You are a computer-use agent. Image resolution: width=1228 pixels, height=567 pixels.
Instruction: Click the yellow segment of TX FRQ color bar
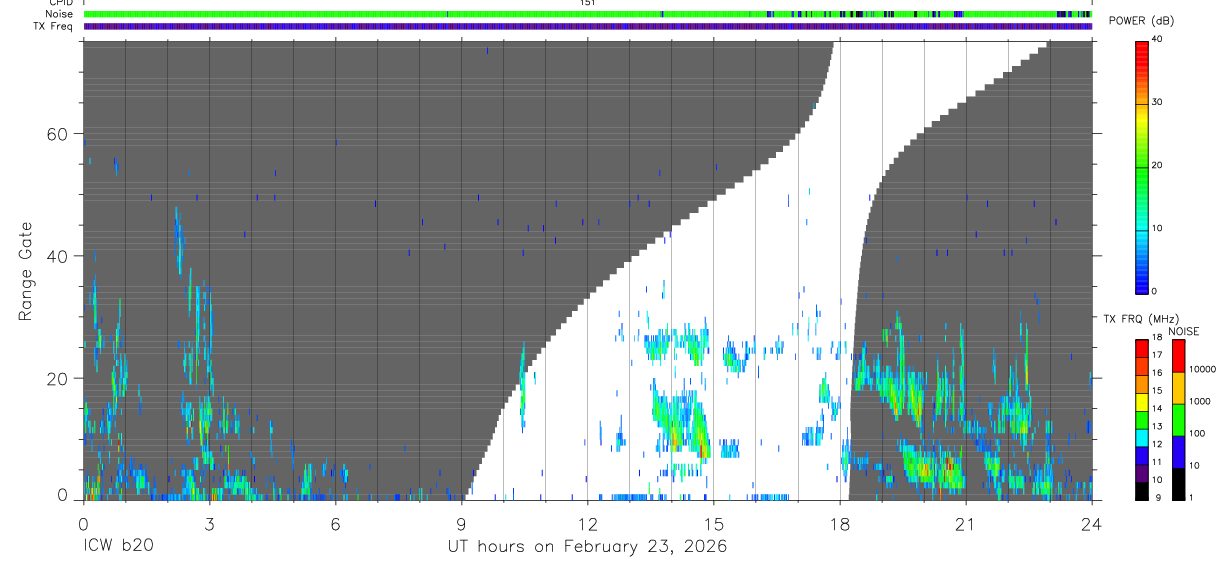pyautogui.click(x=1141, y=402)
